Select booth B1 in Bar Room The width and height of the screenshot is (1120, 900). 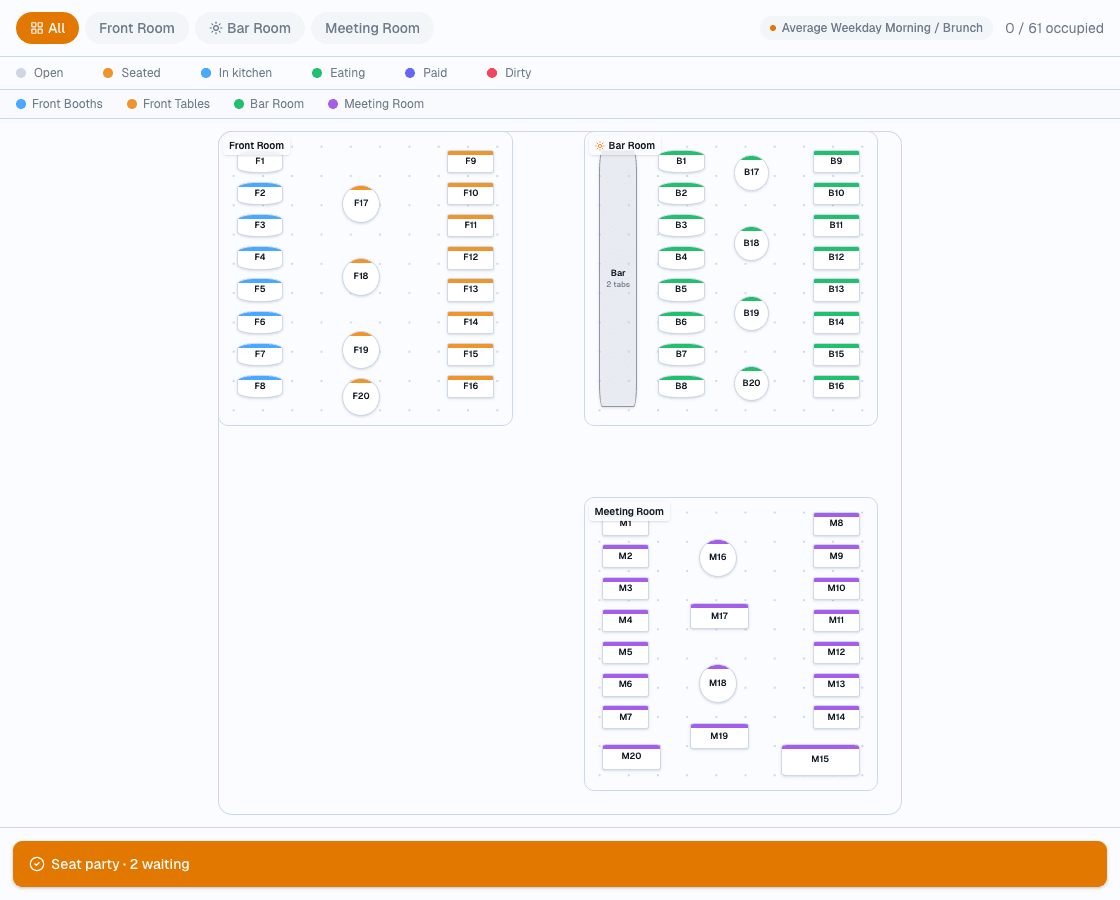point(681,161)
